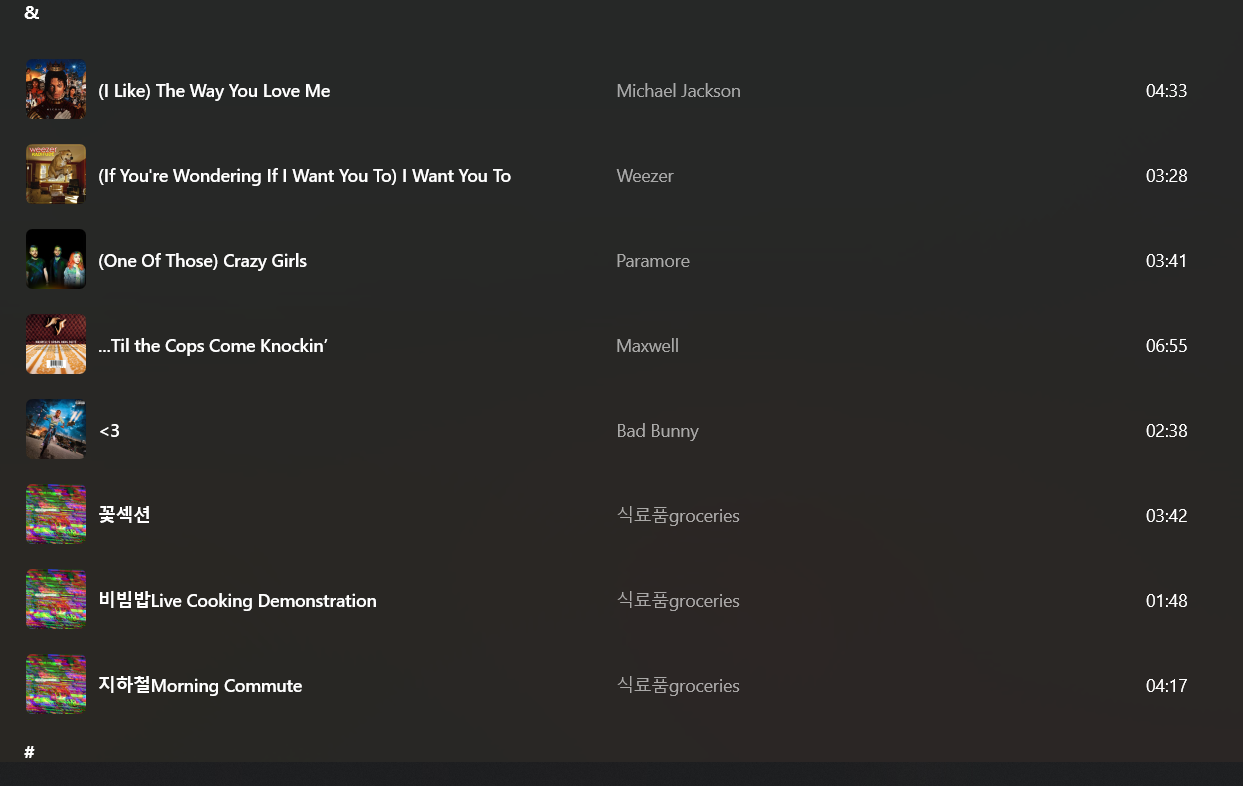Click the 01:48 duration
The height and width of the screenshot is (786, 1243).
[x=1166, y=601]
